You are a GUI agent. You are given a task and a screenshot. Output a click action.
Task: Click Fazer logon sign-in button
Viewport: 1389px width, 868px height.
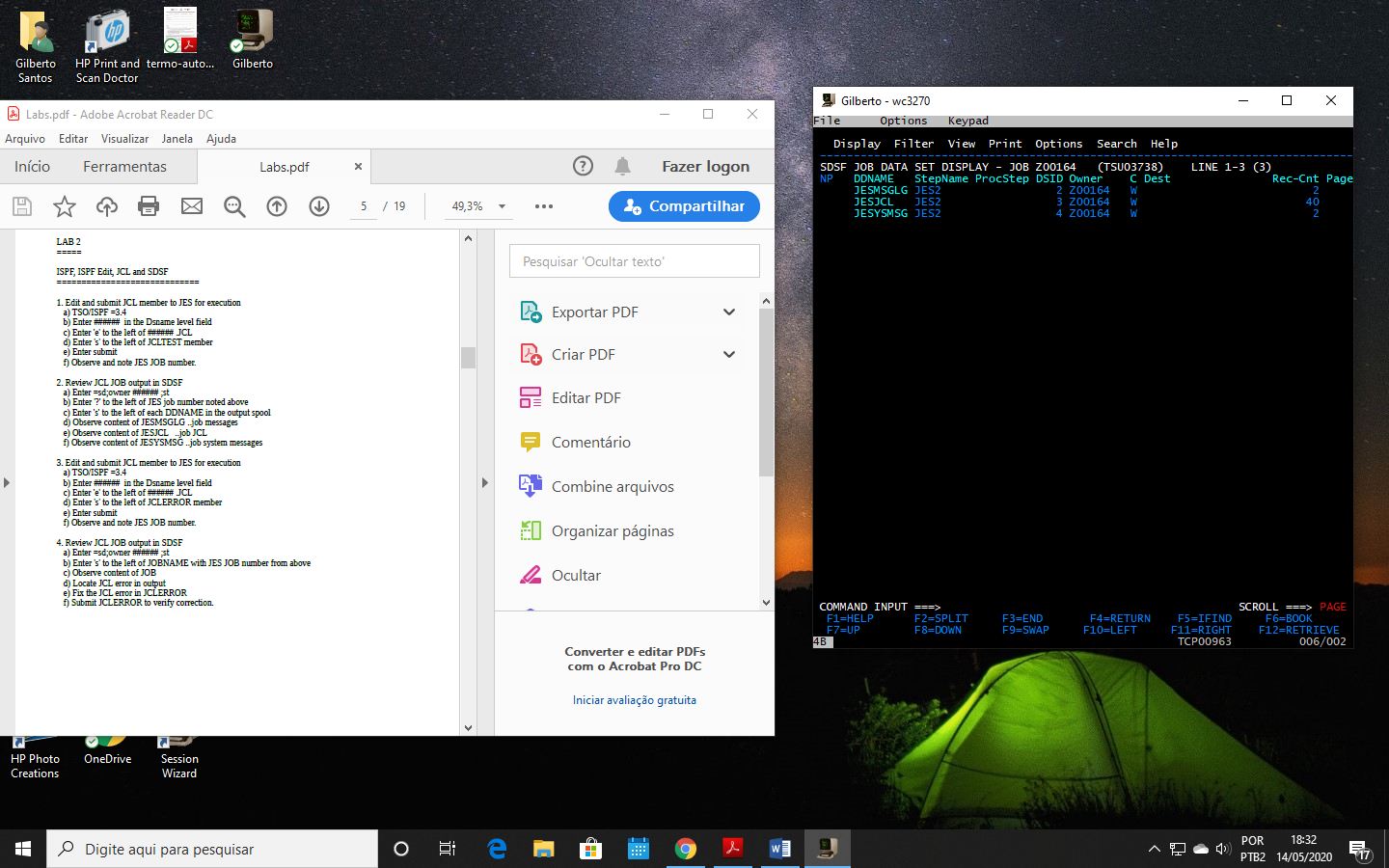click(x=705, y=166)
